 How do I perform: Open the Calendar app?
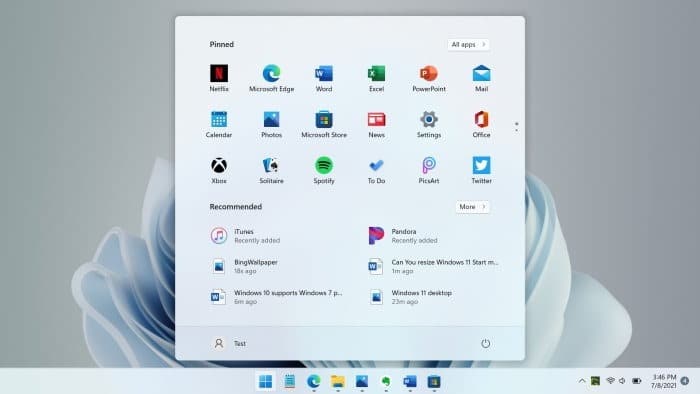219,124
